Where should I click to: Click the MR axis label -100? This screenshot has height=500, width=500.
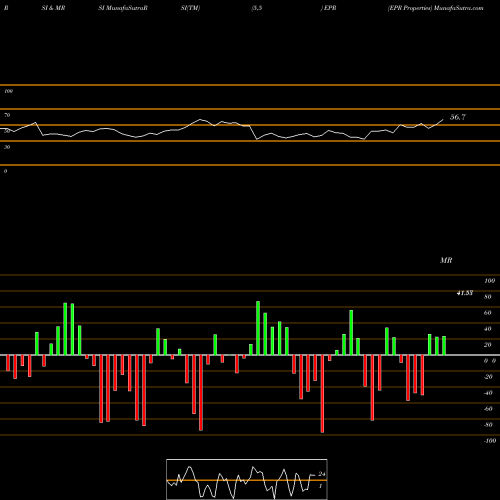pos(489,441)
